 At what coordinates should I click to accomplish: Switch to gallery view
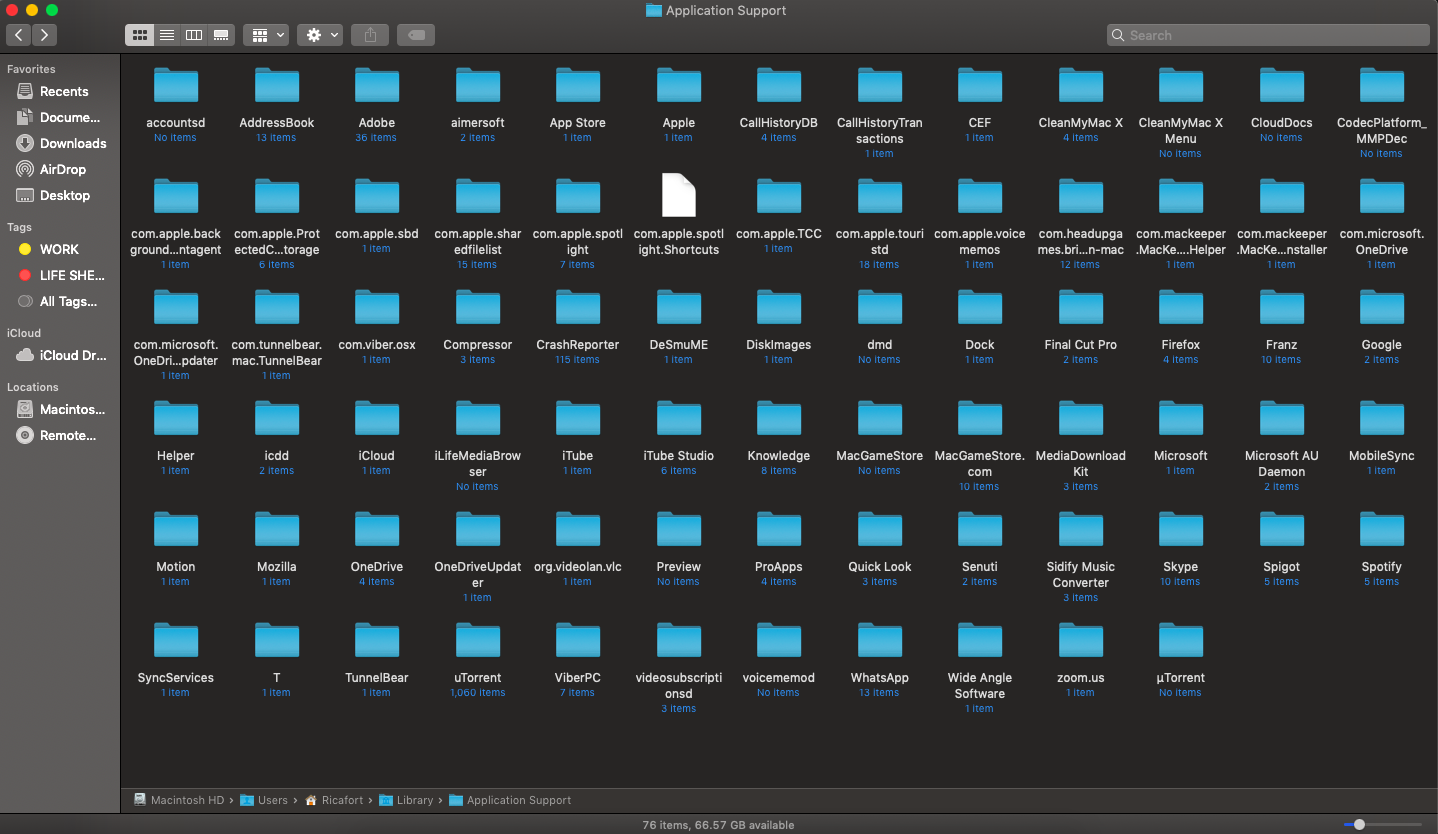pos(221,35)
